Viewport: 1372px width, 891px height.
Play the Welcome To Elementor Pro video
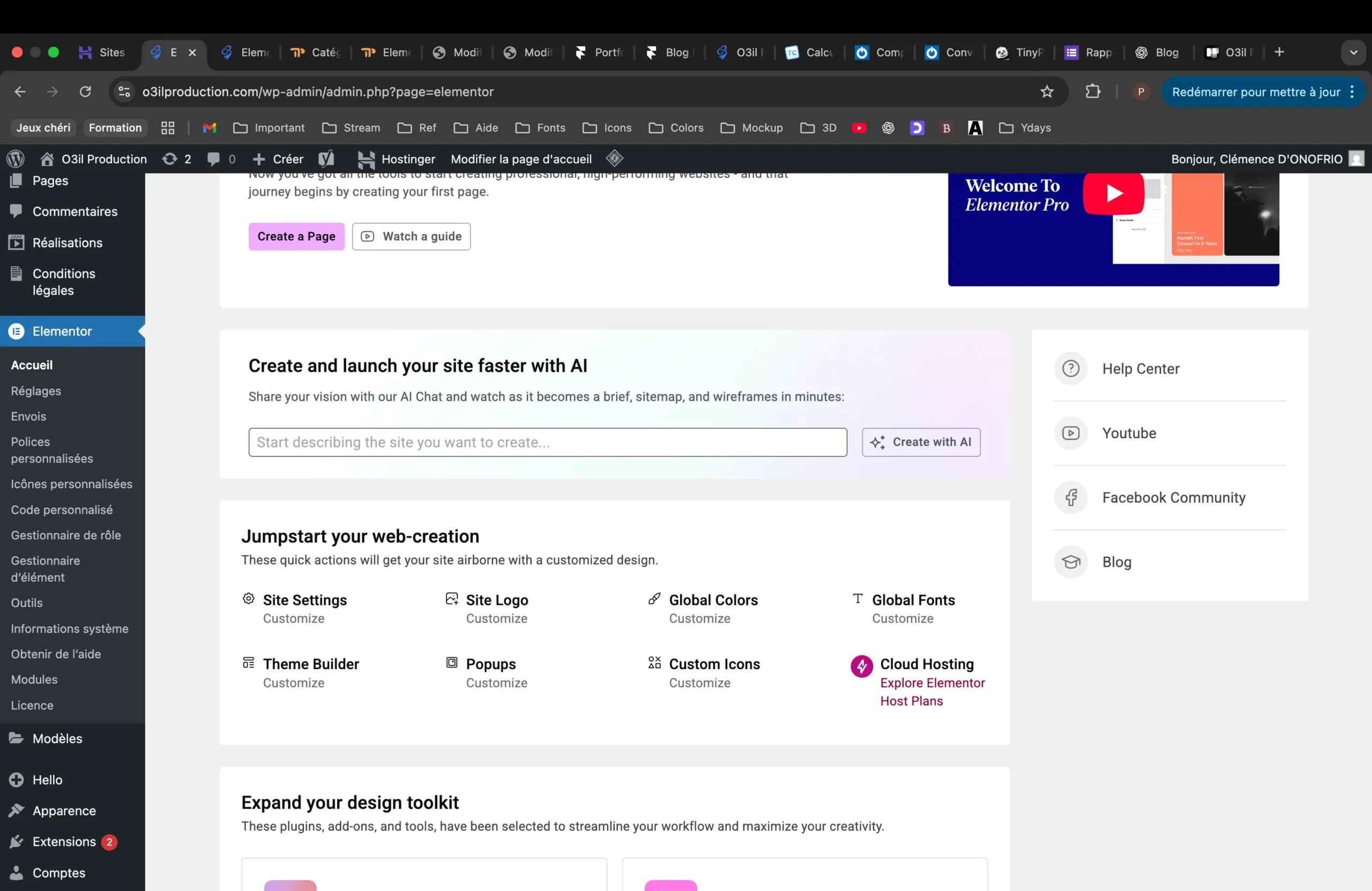1113,193
